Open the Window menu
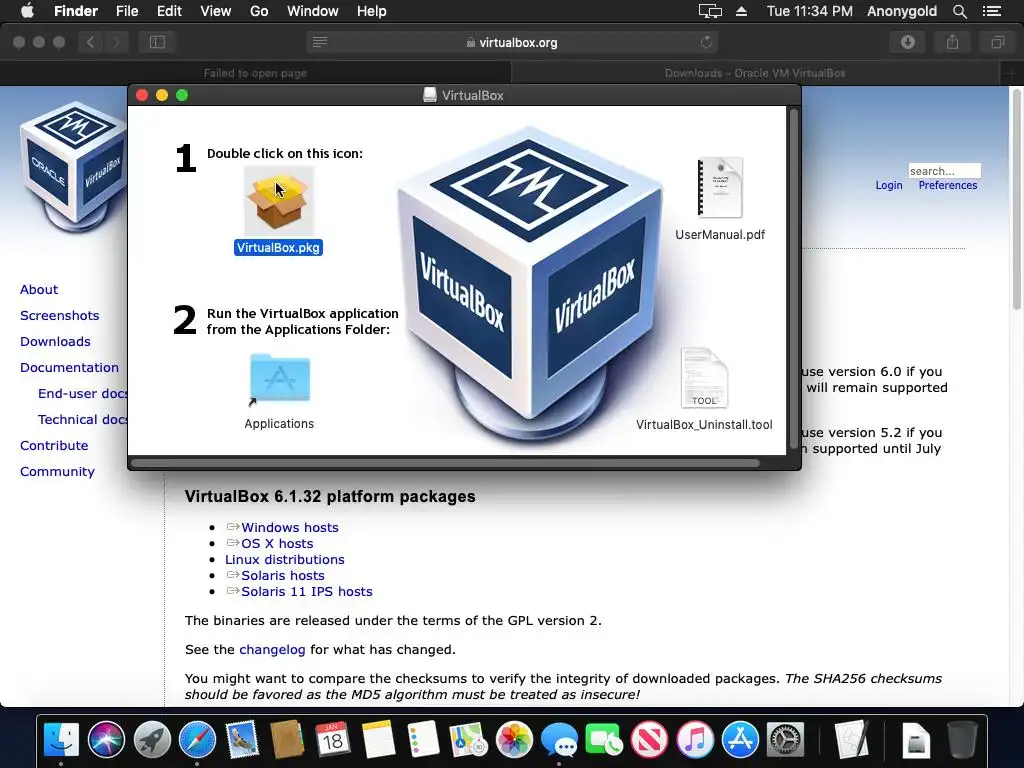Viewport: 1024px width, 768px height. tap(313, 11)
